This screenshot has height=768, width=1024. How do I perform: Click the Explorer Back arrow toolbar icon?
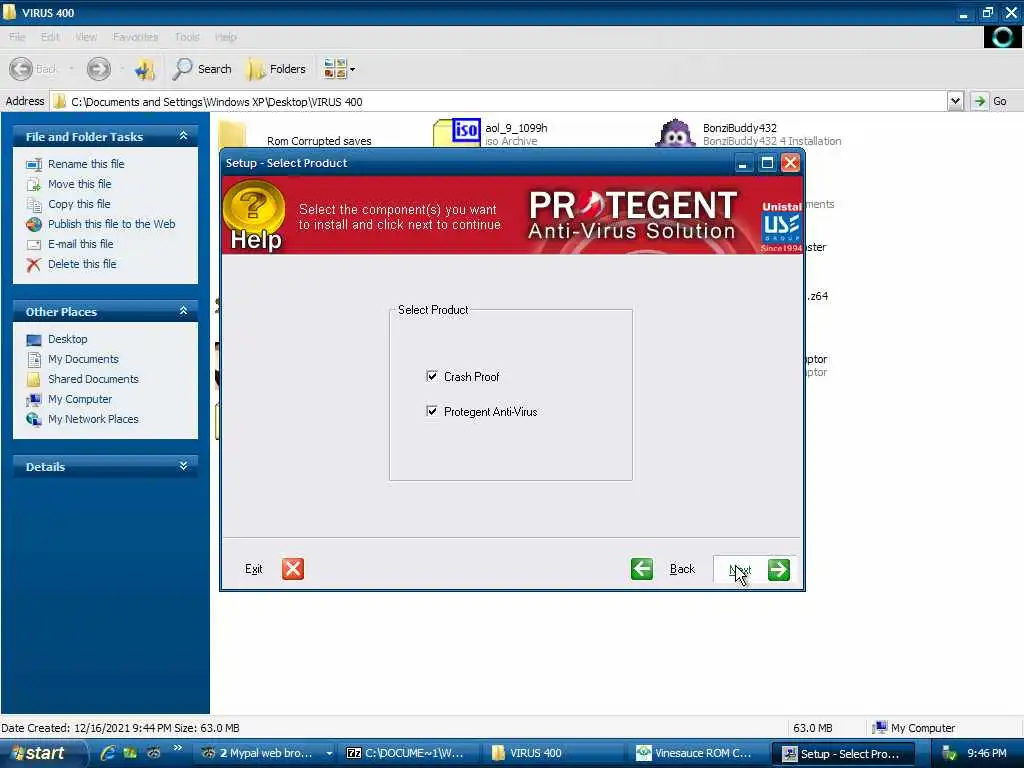[x=22, y=69]
